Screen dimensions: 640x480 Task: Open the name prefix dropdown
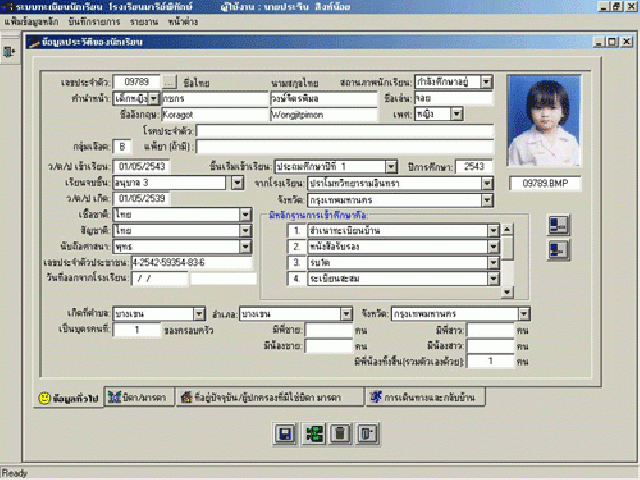(155, 99)
